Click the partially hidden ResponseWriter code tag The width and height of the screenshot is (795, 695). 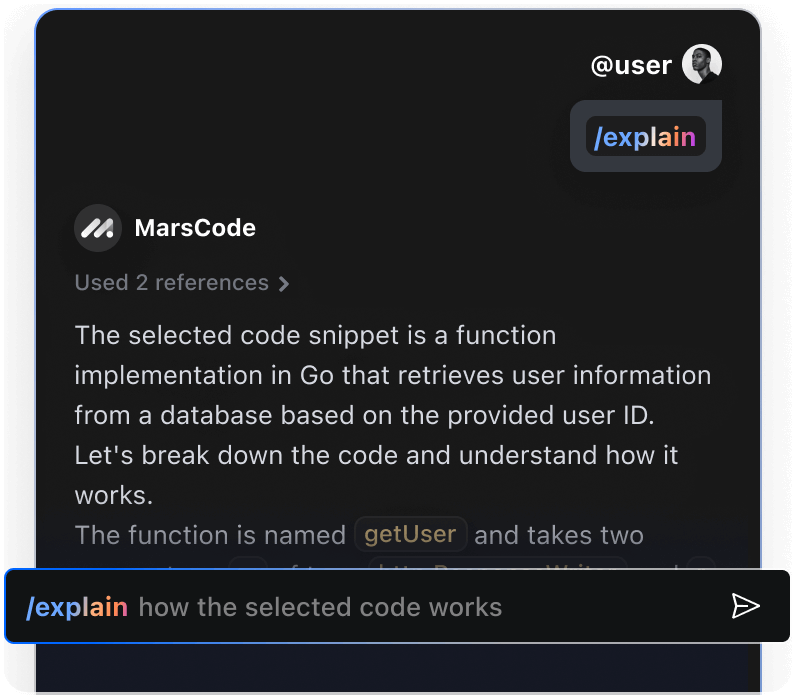click(x=498, y=563)
